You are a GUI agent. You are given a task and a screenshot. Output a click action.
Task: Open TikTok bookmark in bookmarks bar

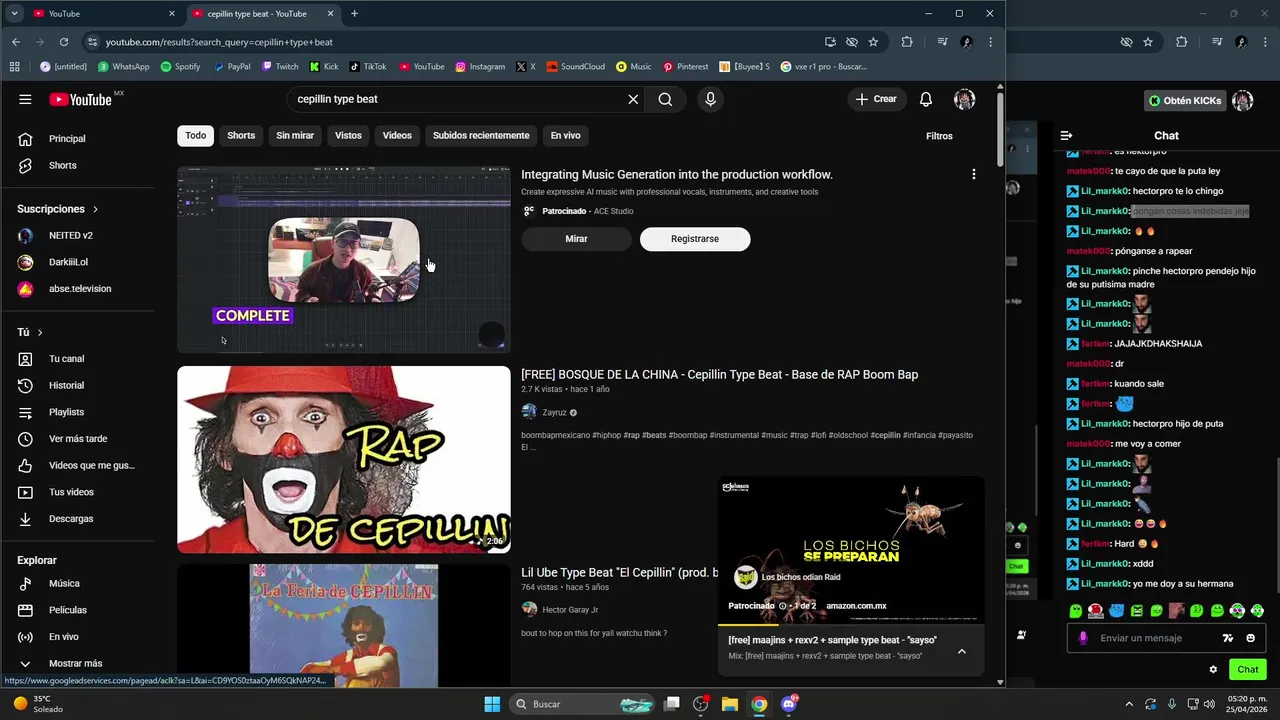367,67
